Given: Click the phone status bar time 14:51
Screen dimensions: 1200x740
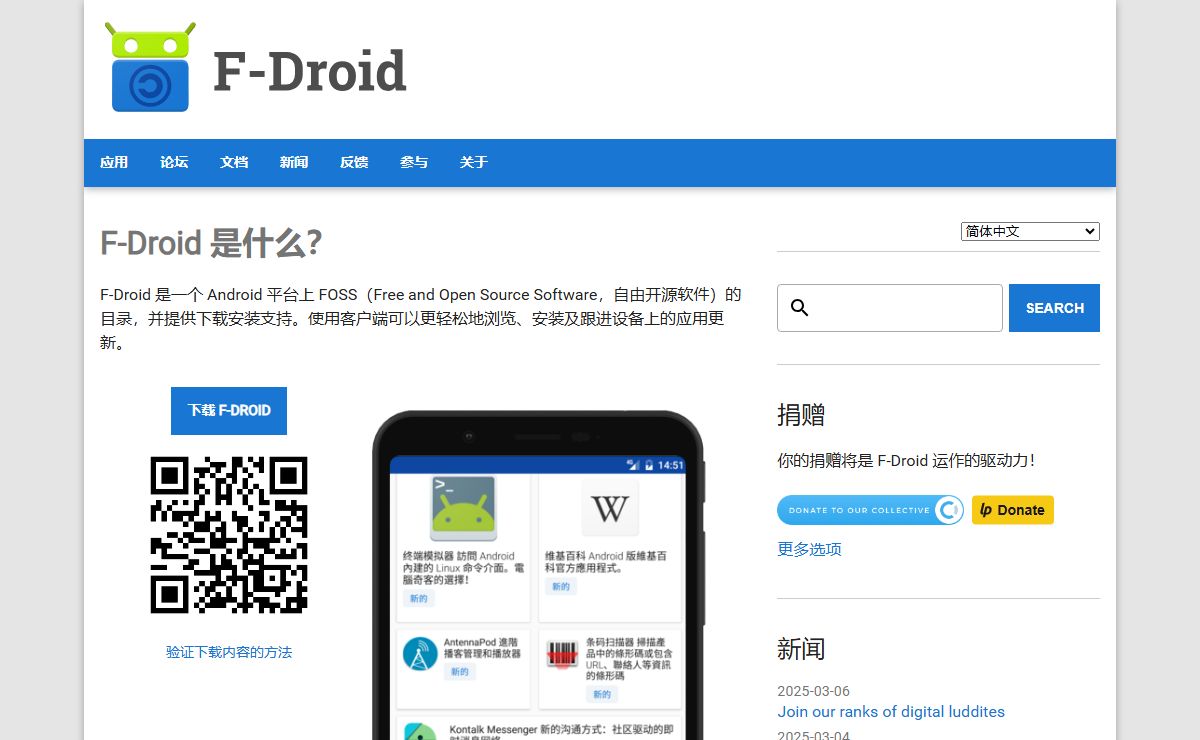Looking at the screenshot, I should pos(671,465).
